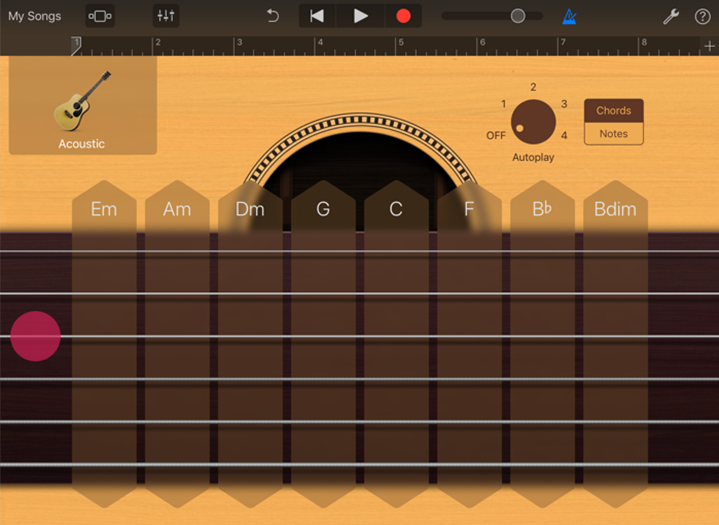Image resolution: width=719 pixels, height=525 pixels.
Task: Adjust master volume slider knob
Action: (x=518, y=16)
